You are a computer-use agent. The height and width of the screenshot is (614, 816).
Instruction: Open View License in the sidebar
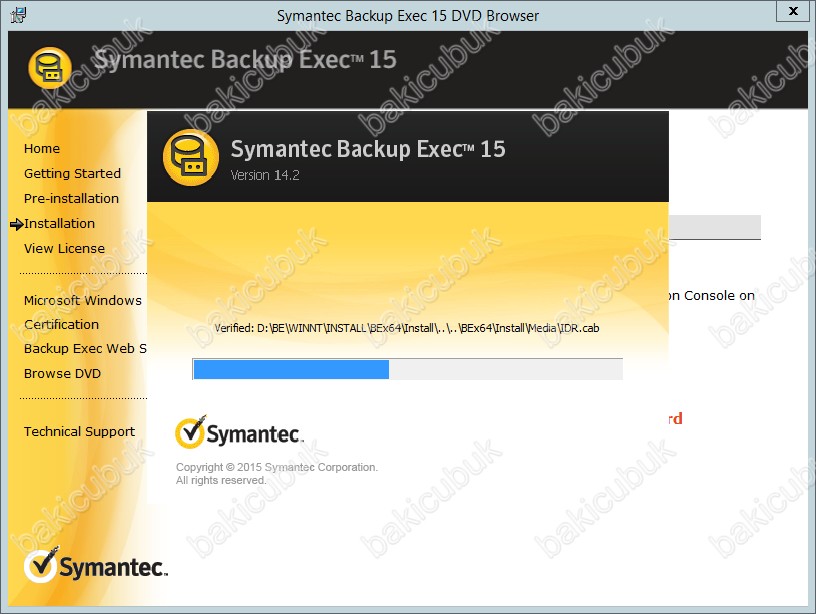pos(64,249)
